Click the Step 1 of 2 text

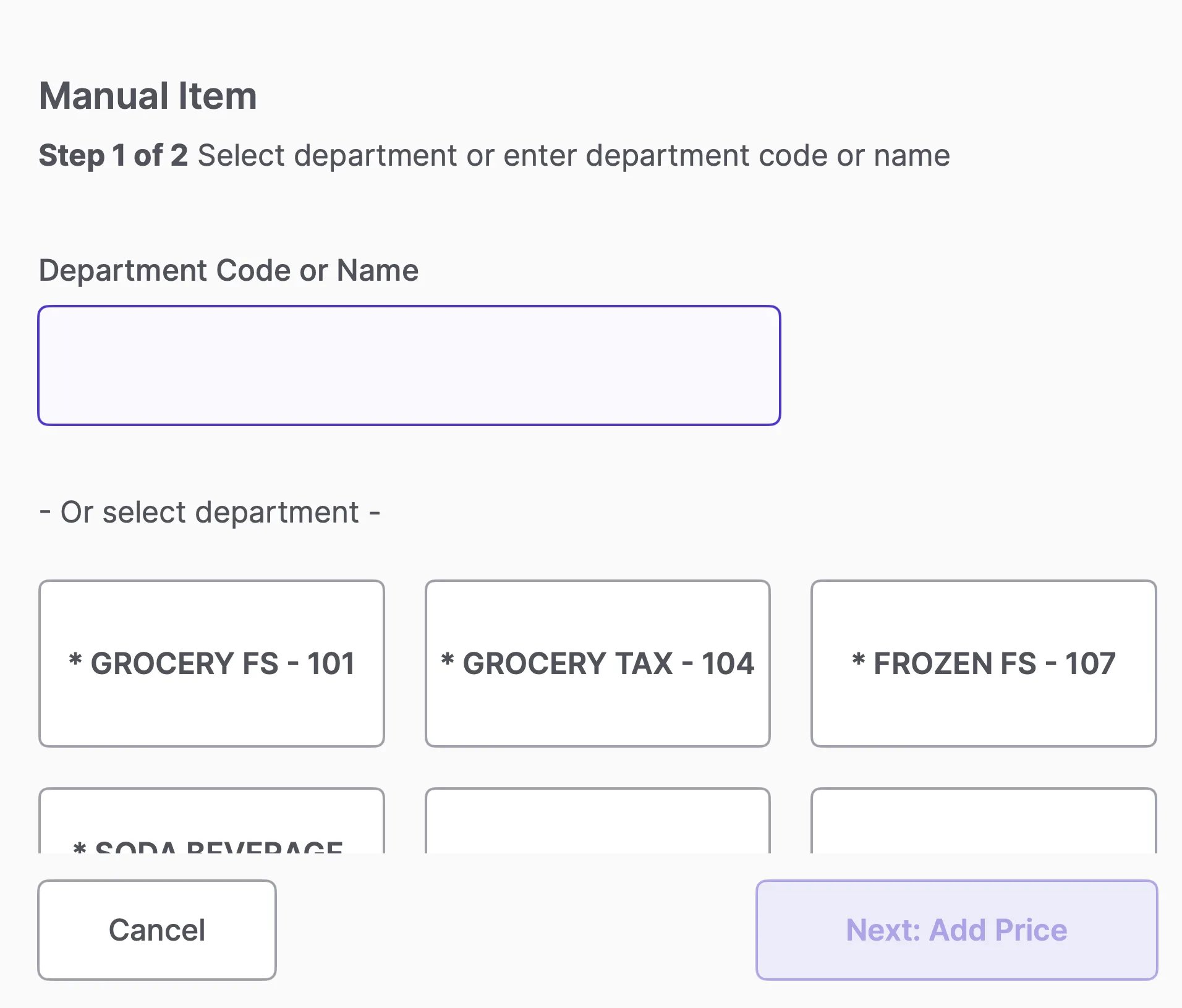113,155
